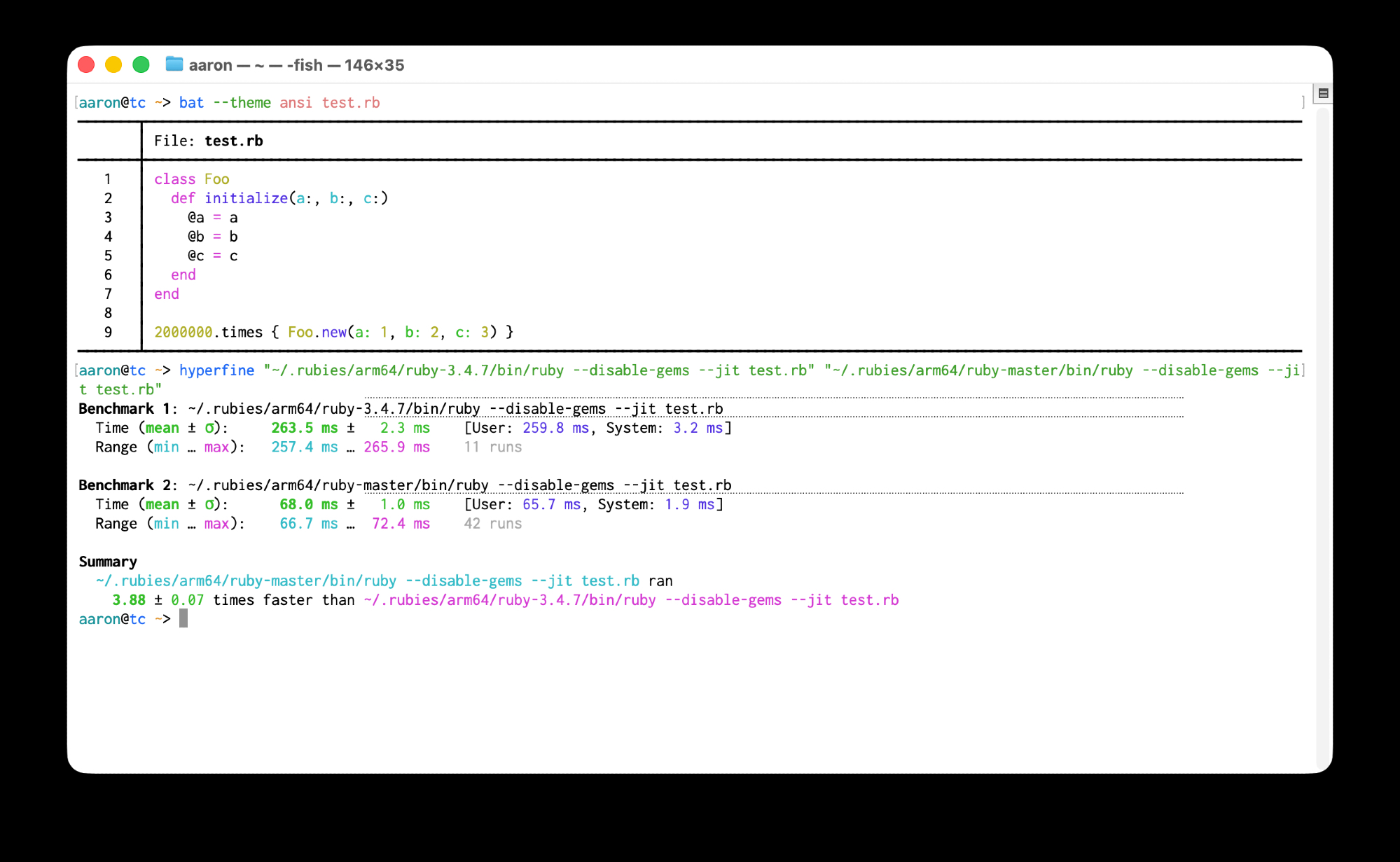Viewport: 1400px width, 862px height.
Task: Click the green zoom window button
Action: point(141,64)
